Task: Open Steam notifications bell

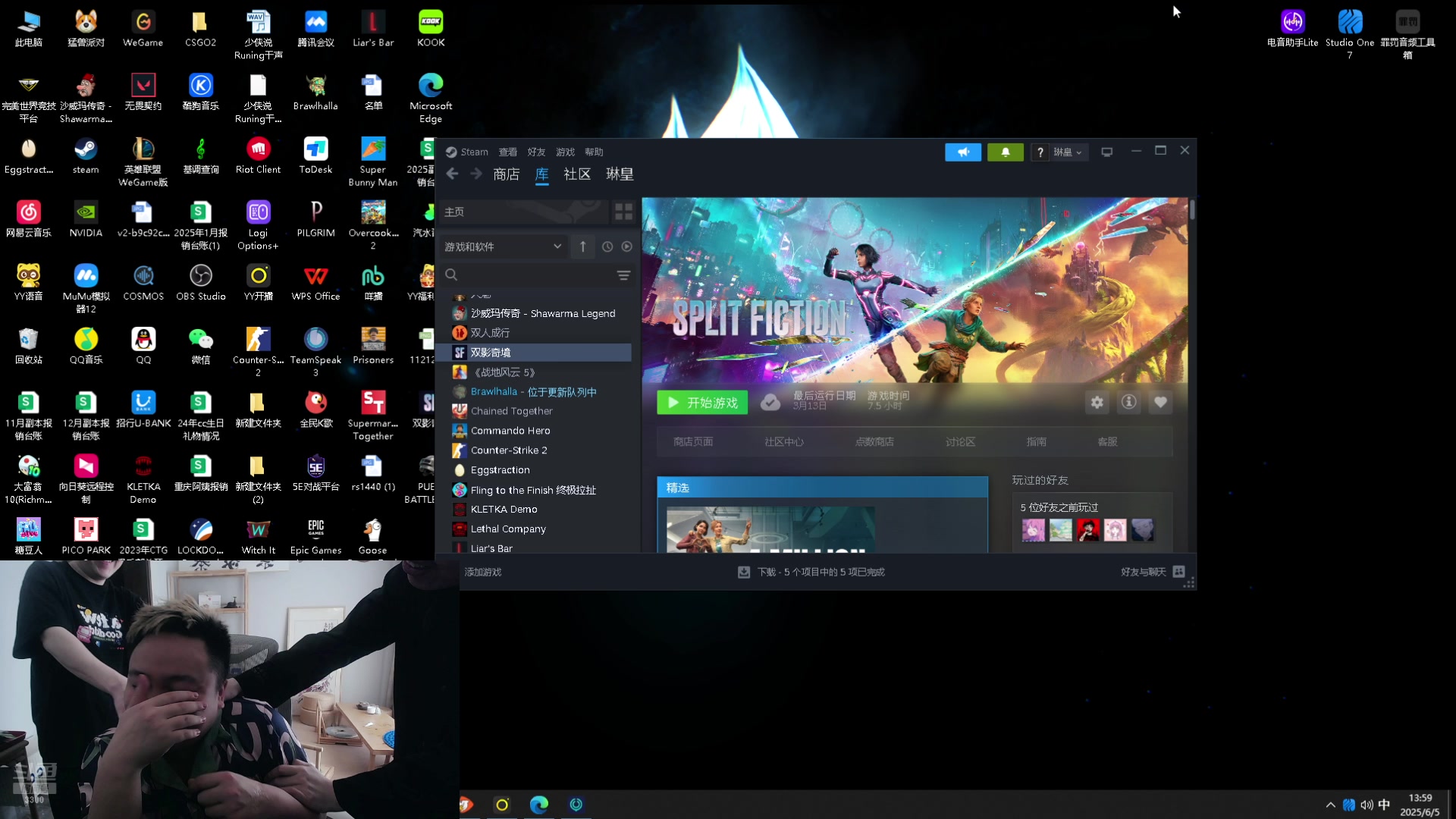Action: [x=1006, y=152]
